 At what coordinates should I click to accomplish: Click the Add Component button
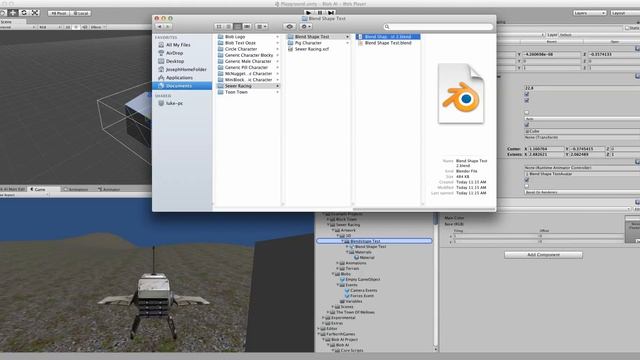(543, 255)
